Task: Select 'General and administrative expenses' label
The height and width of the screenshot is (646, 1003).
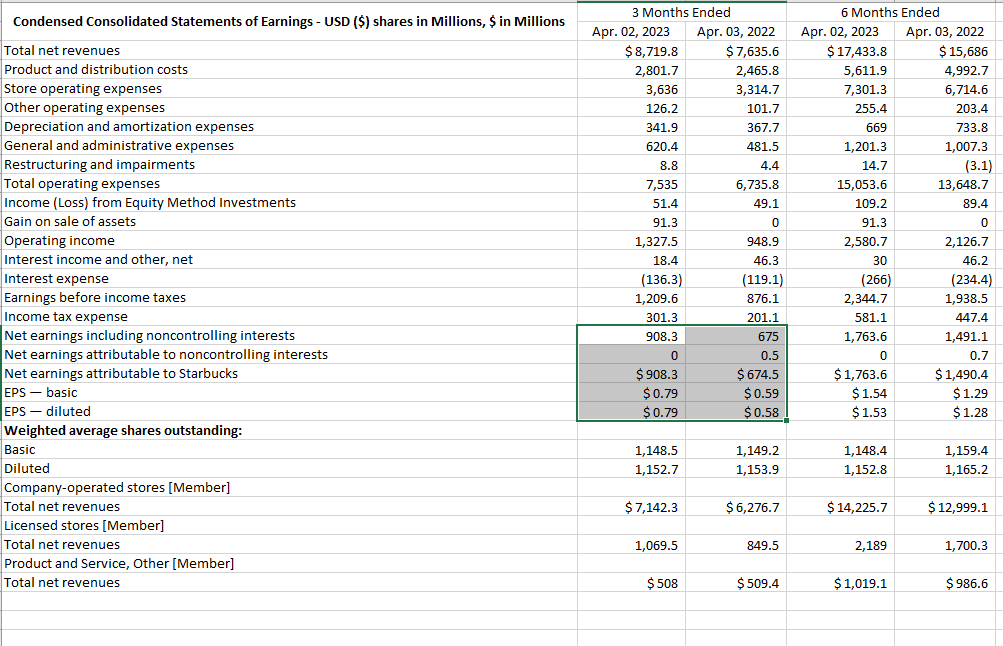Action: (x=119, y=146)
